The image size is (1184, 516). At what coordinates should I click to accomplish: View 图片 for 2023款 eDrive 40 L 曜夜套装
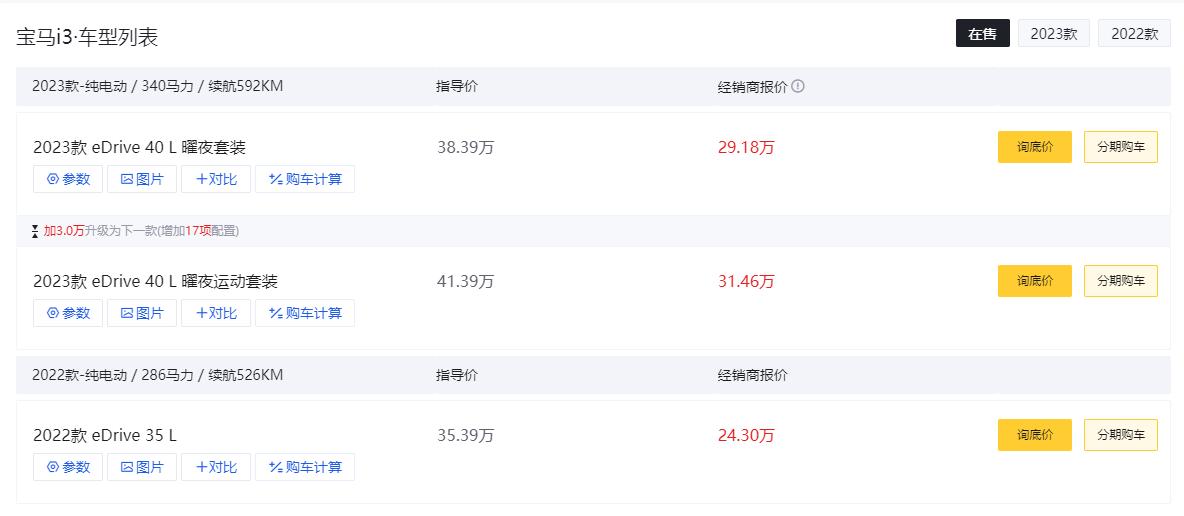click(x=142, y=179)
